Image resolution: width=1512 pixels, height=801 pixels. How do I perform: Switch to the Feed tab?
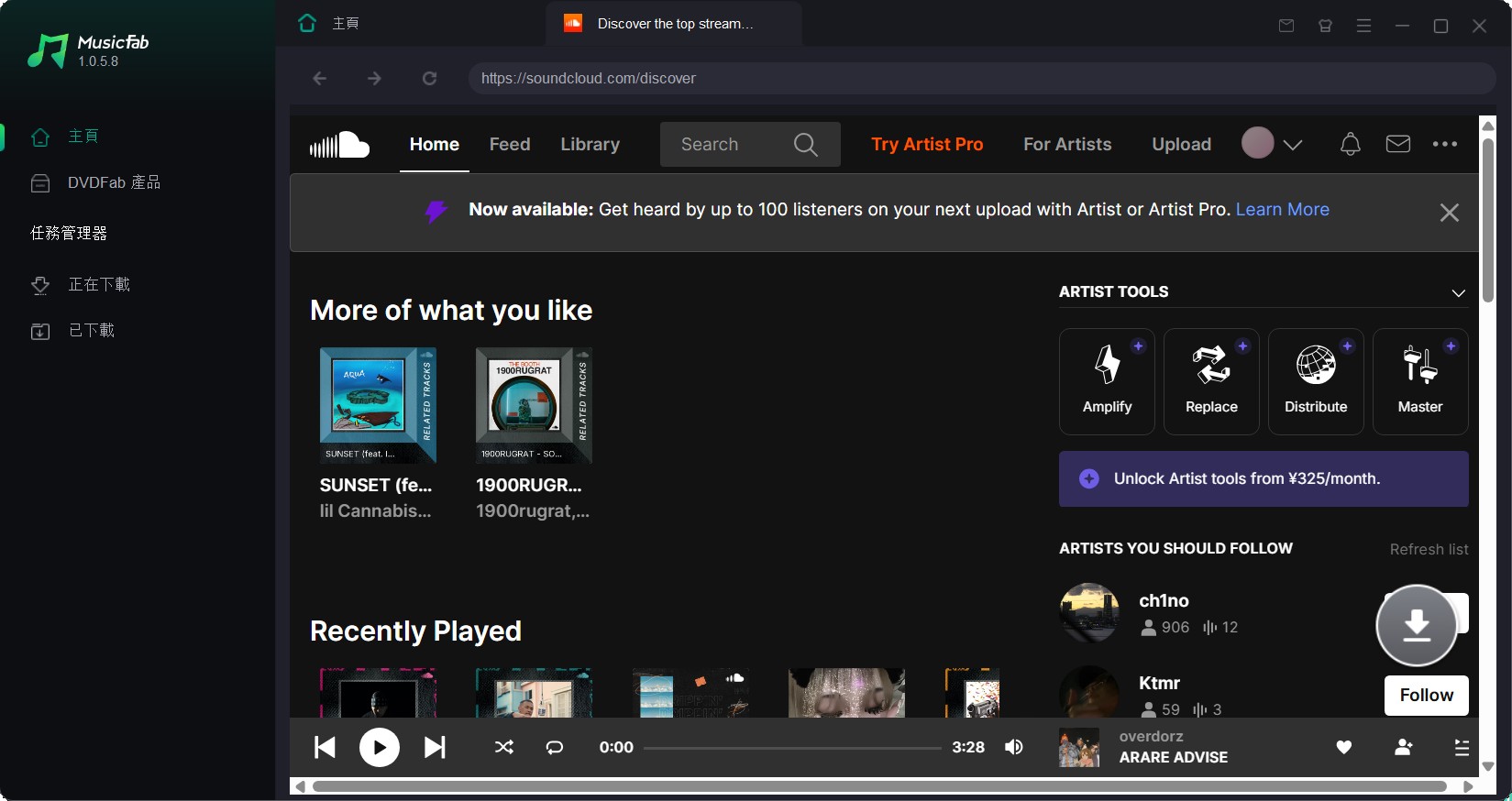(510, 144)
